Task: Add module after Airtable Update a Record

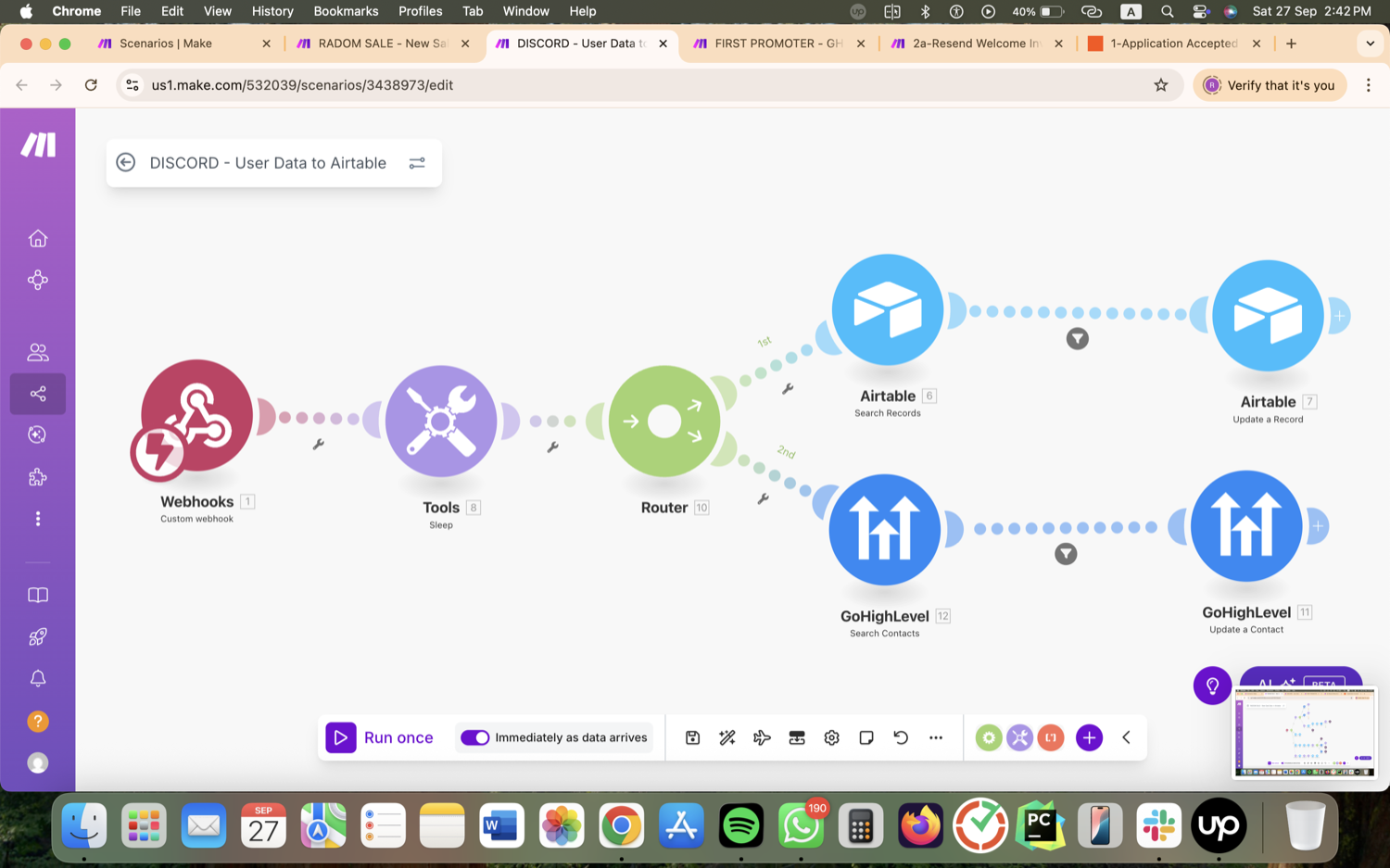Action: (1340, 316)
